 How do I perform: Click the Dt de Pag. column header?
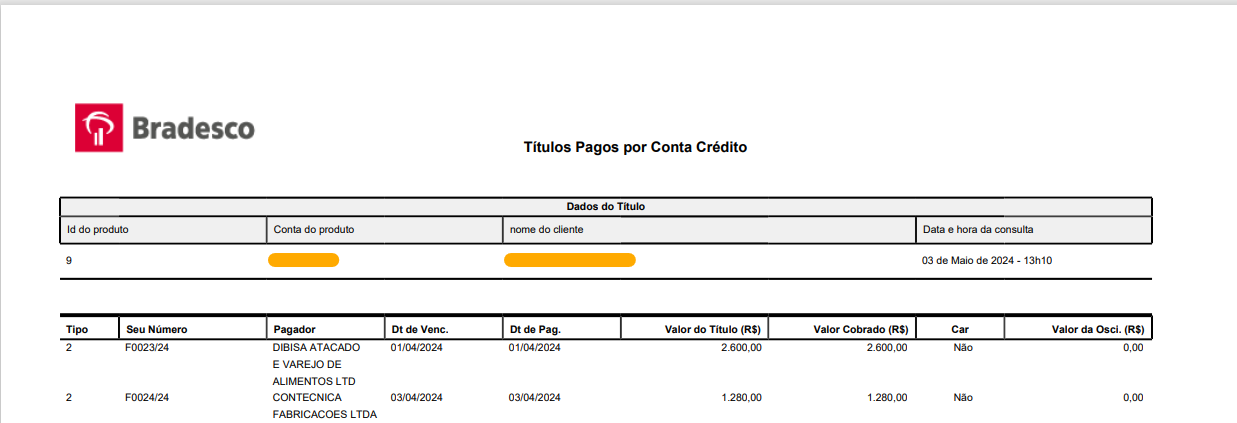[535, 329]
